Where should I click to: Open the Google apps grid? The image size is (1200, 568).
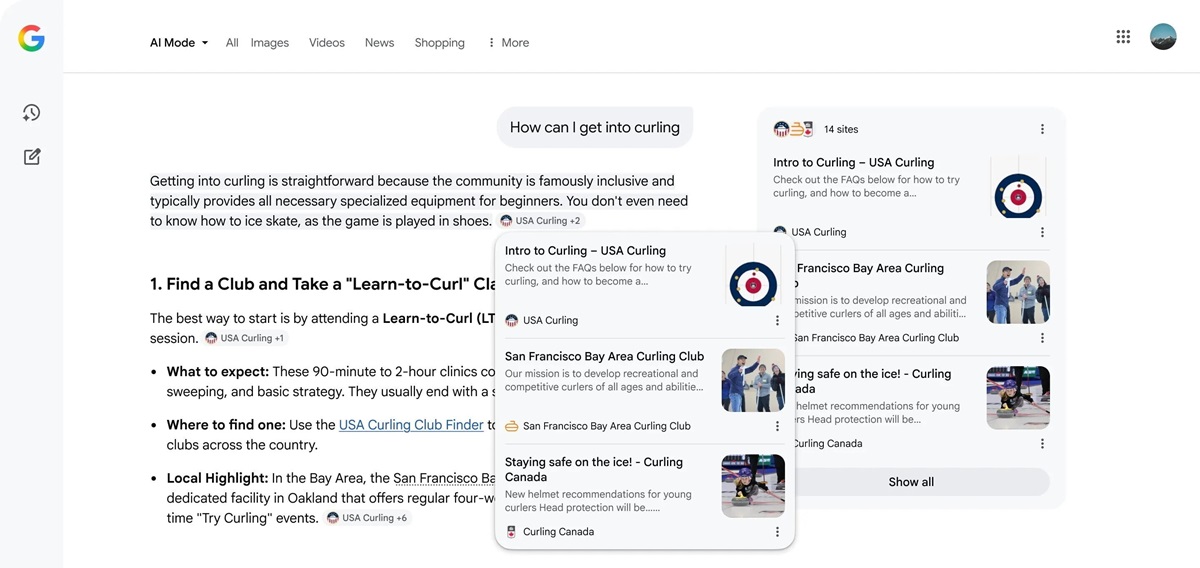[x=1123, y=37]
